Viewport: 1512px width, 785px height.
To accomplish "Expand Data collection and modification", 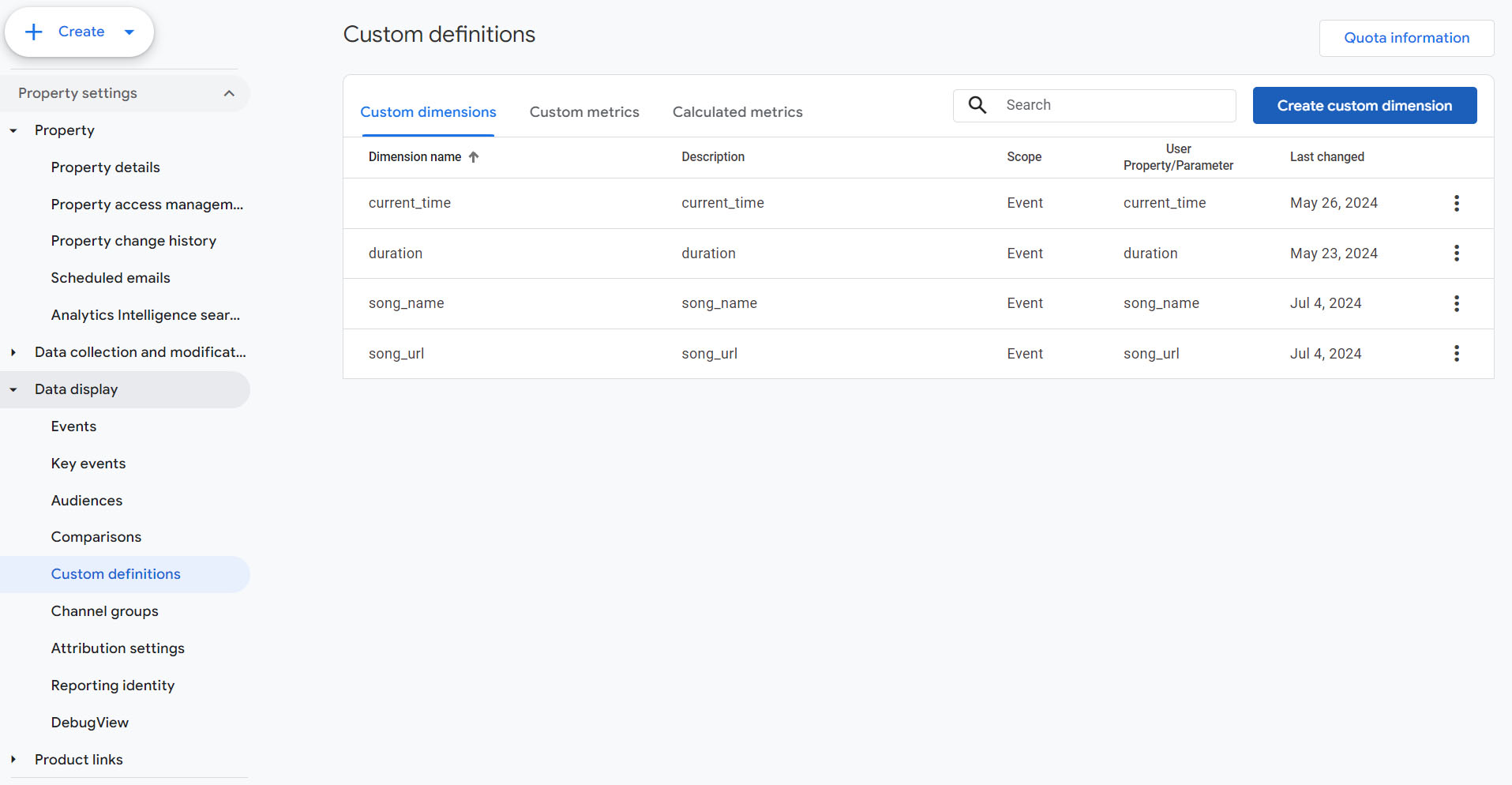I will (13, 352).
